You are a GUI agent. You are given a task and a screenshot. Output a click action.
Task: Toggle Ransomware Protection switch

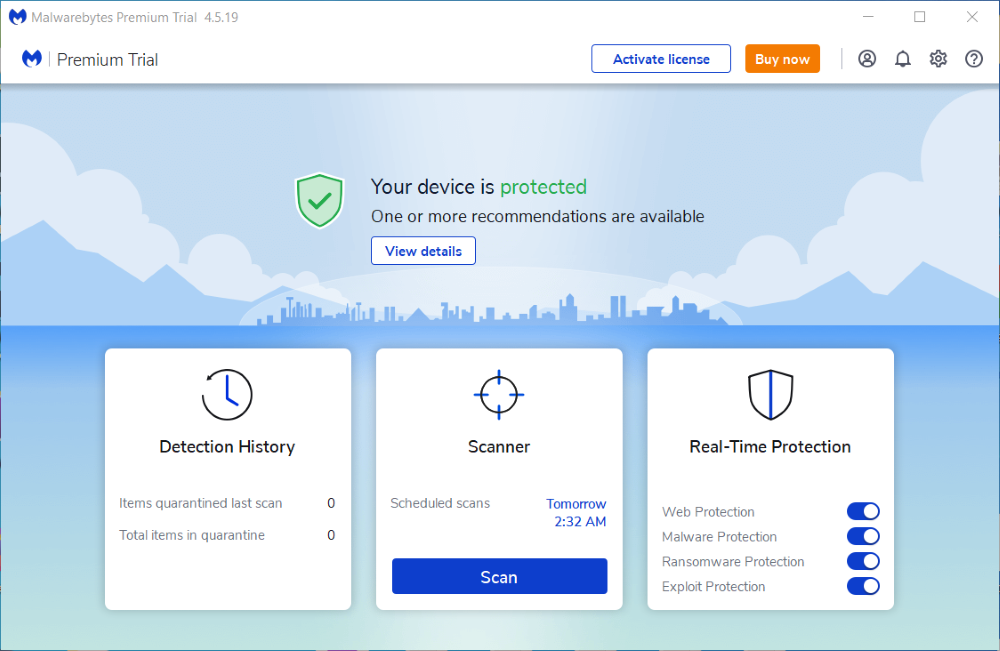tap(862, 561)
